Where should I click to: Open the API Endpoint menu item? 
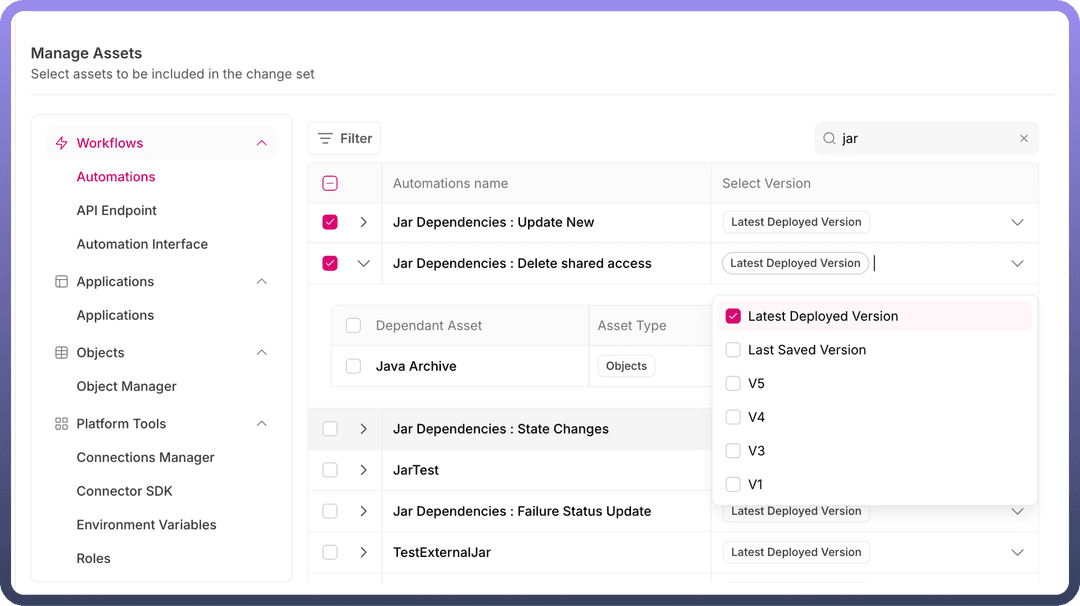(x=117, y=211)
